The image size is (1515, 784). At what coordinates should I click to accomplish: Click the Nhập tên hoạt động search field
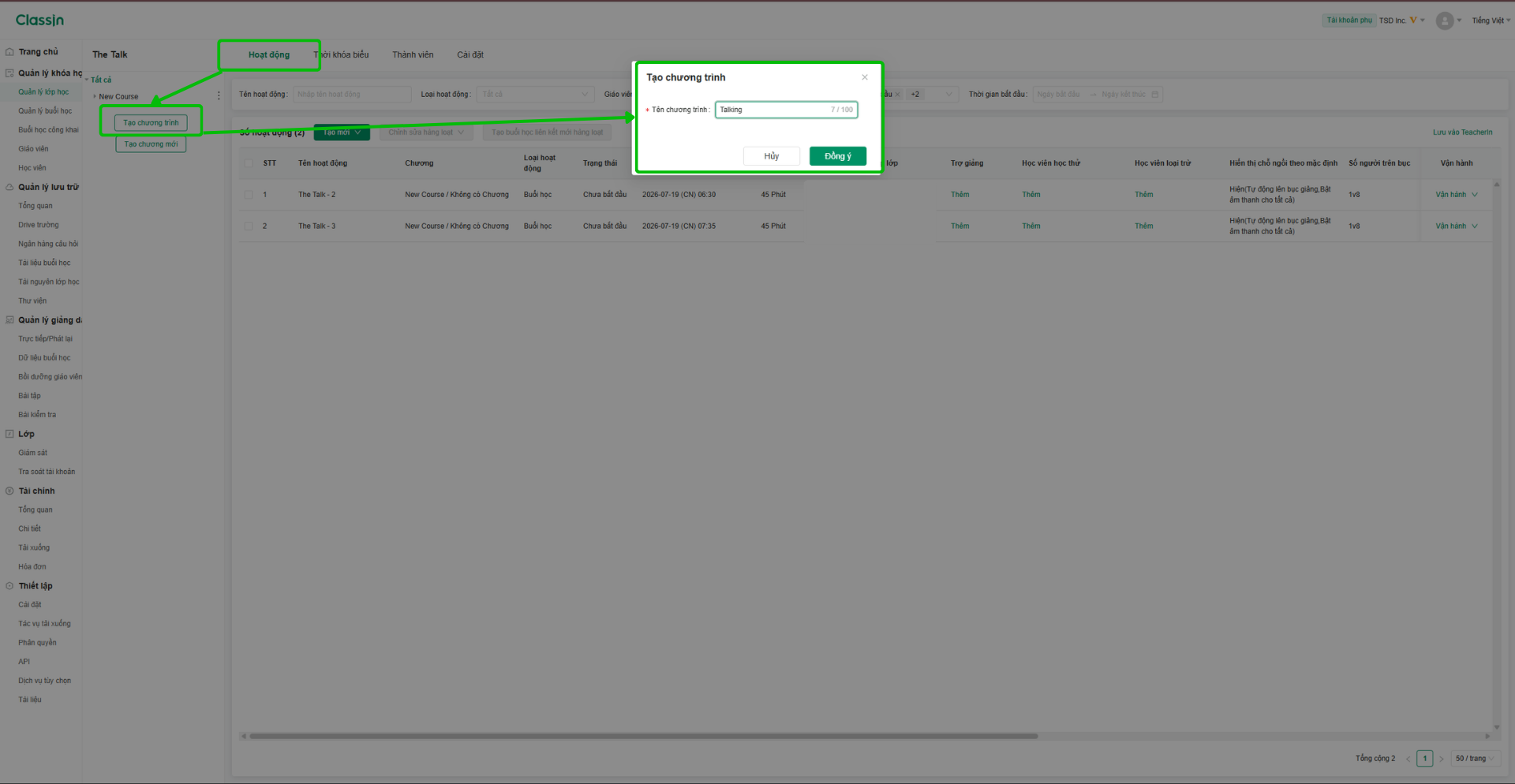click(352, 95)
